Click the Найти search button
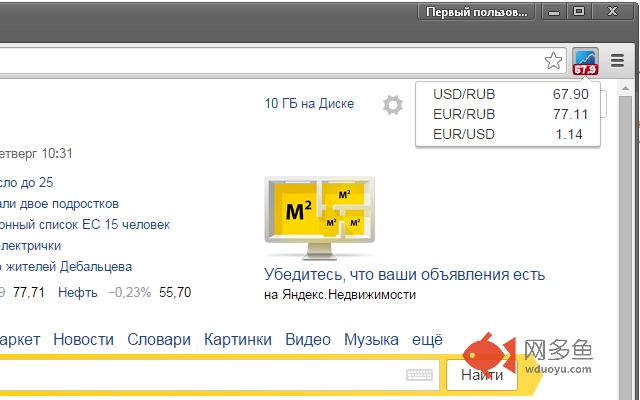640x400 pixels. pyautogui.click(x=482, y=375)
